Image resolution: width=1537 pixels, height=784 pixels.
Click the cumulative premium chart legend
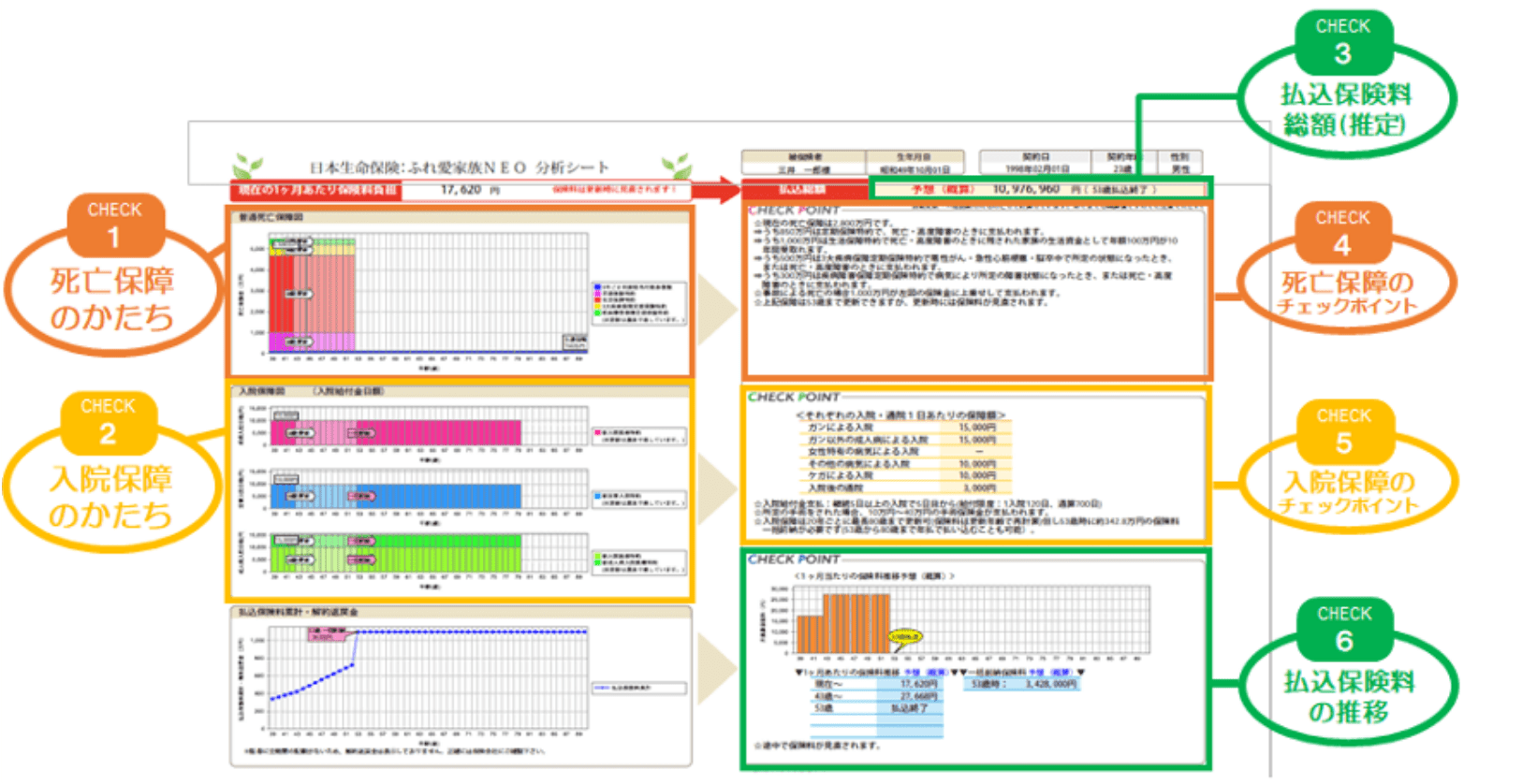pos(639,688)
